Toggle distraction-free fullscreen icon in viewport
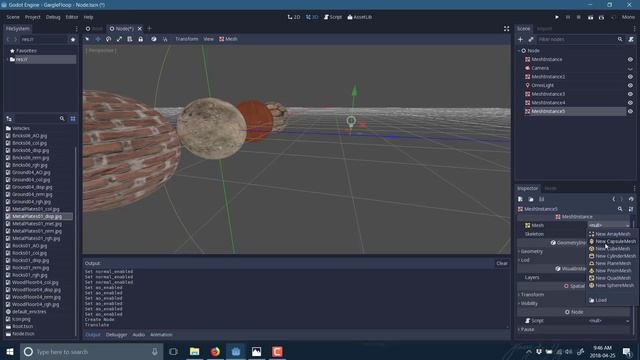640x360 pixels. [507, 29]
